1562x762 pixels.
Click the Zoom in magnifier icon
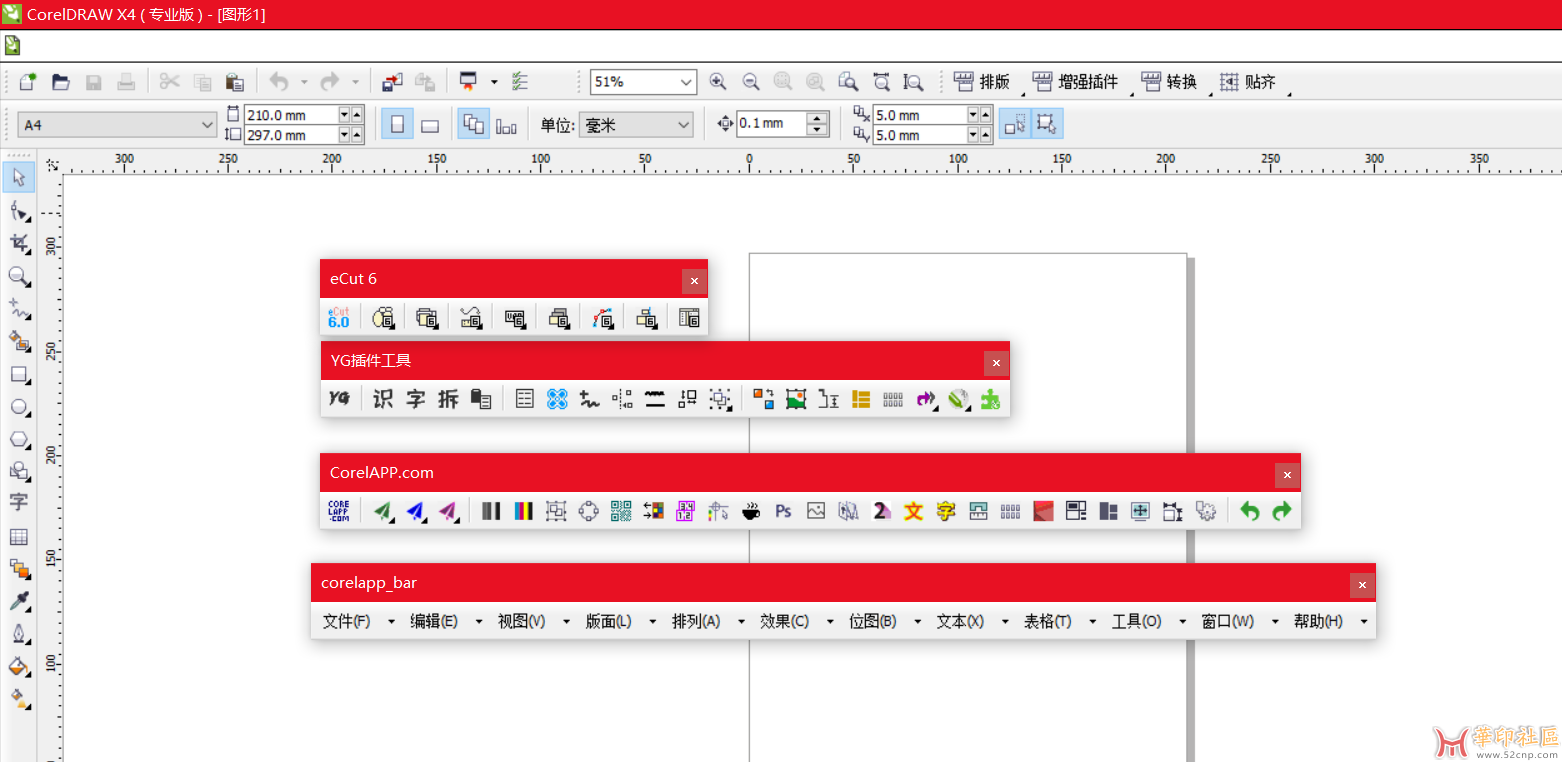tap(717, 82)
